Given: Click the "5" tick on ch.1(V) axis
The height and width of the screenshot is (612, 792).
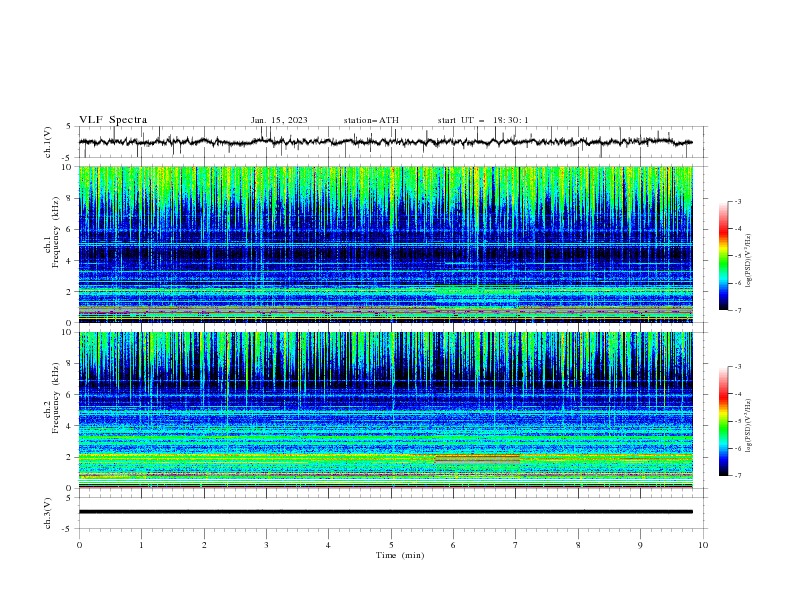Looking at the screenshot, I should pyautogui.click(x=71, y=127).
